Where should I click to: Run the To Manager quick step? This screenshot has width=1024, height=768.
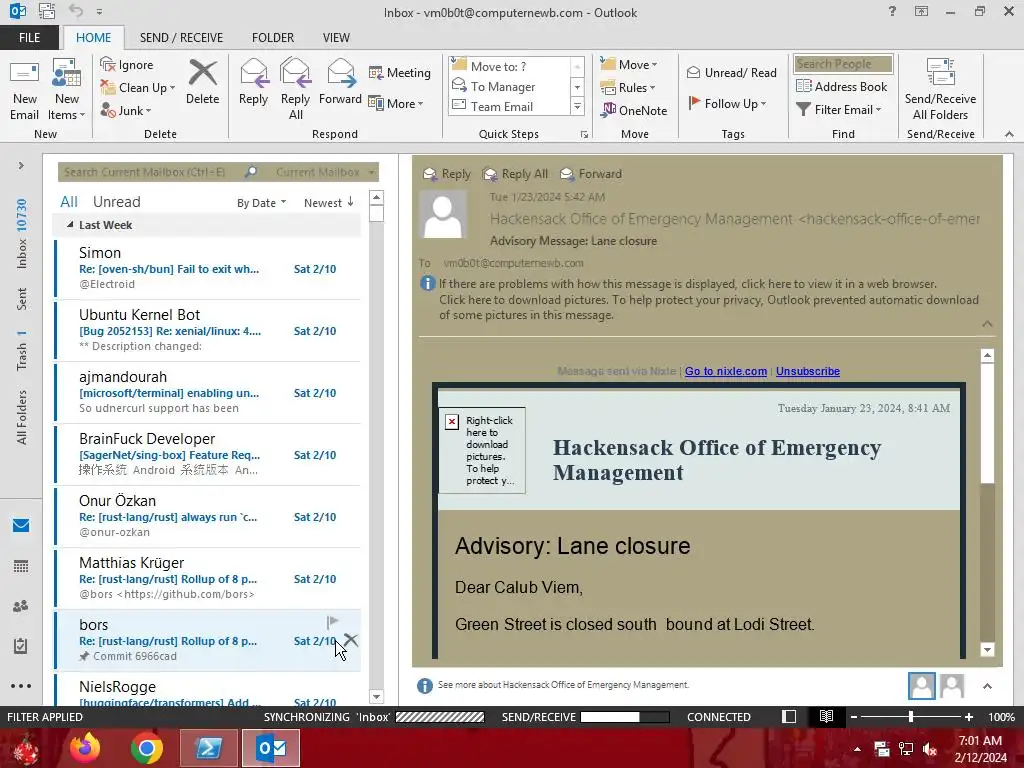point(503,86)
